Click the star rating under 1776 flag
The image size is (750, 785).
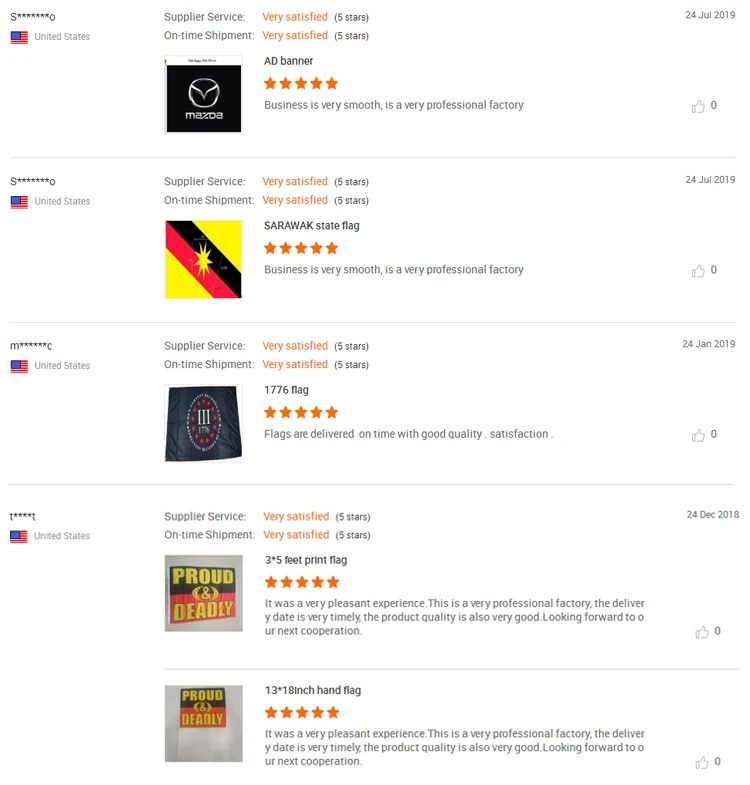tap(301, 412)
